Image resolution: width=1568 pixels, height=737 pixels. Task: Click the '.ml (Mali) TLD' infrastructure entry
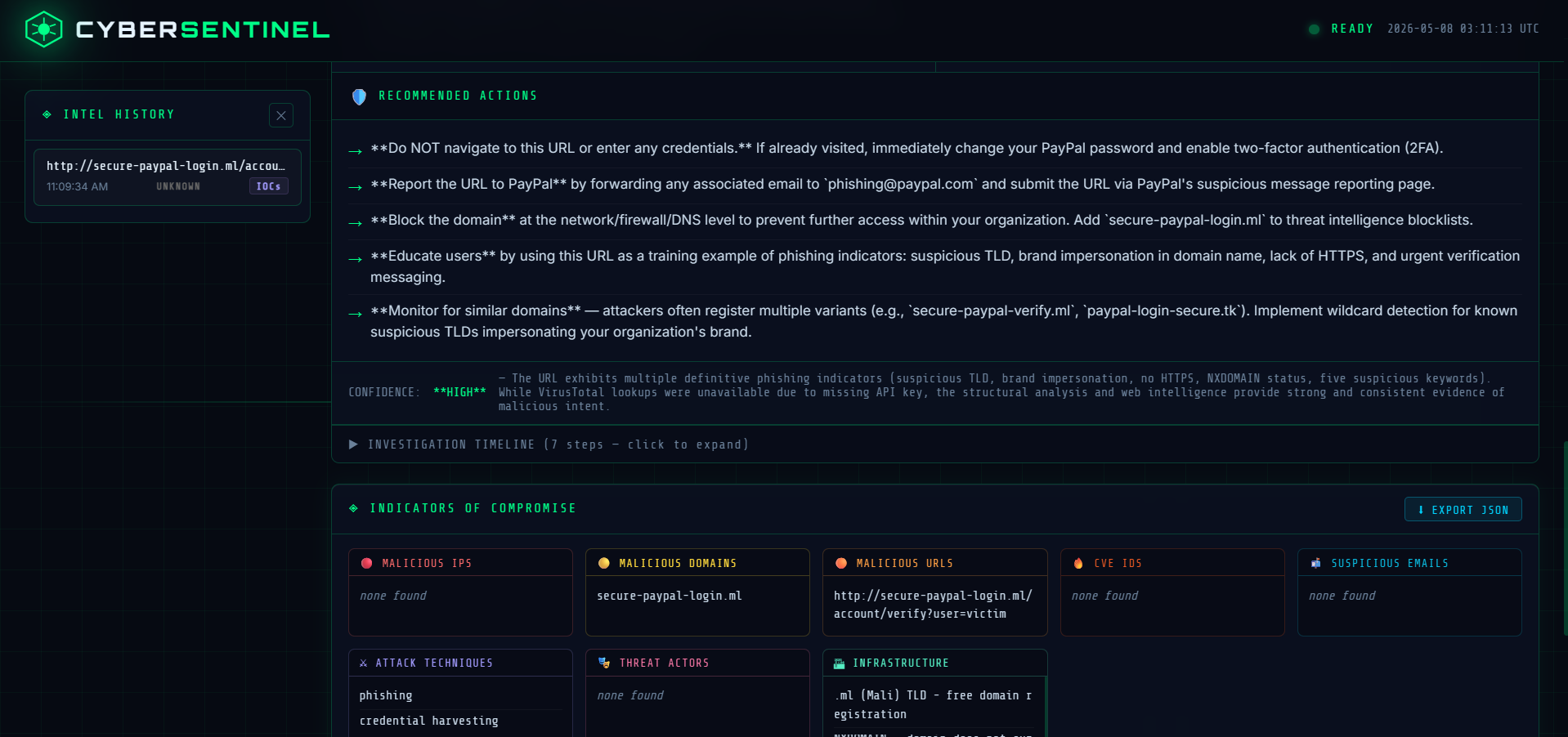(x=933, y=704)
